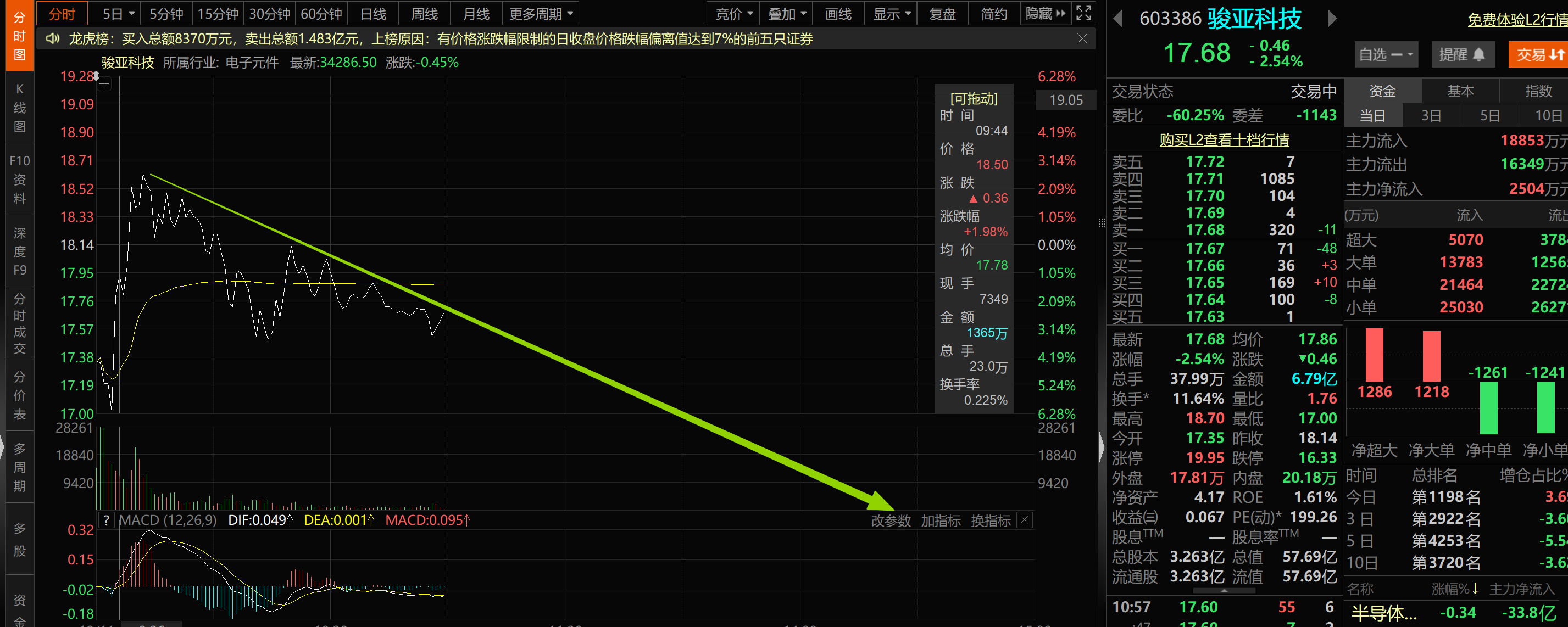1568x627 pixels.
Task: Go to previous stock arrow
Action: pyautogui.click(x=1117, y=19)
